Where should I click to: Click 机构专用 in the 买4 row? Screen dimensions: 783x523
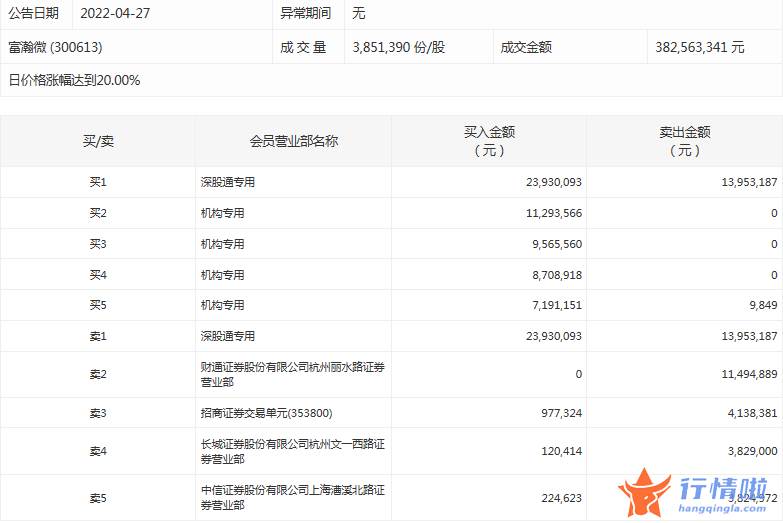point(222,275)
